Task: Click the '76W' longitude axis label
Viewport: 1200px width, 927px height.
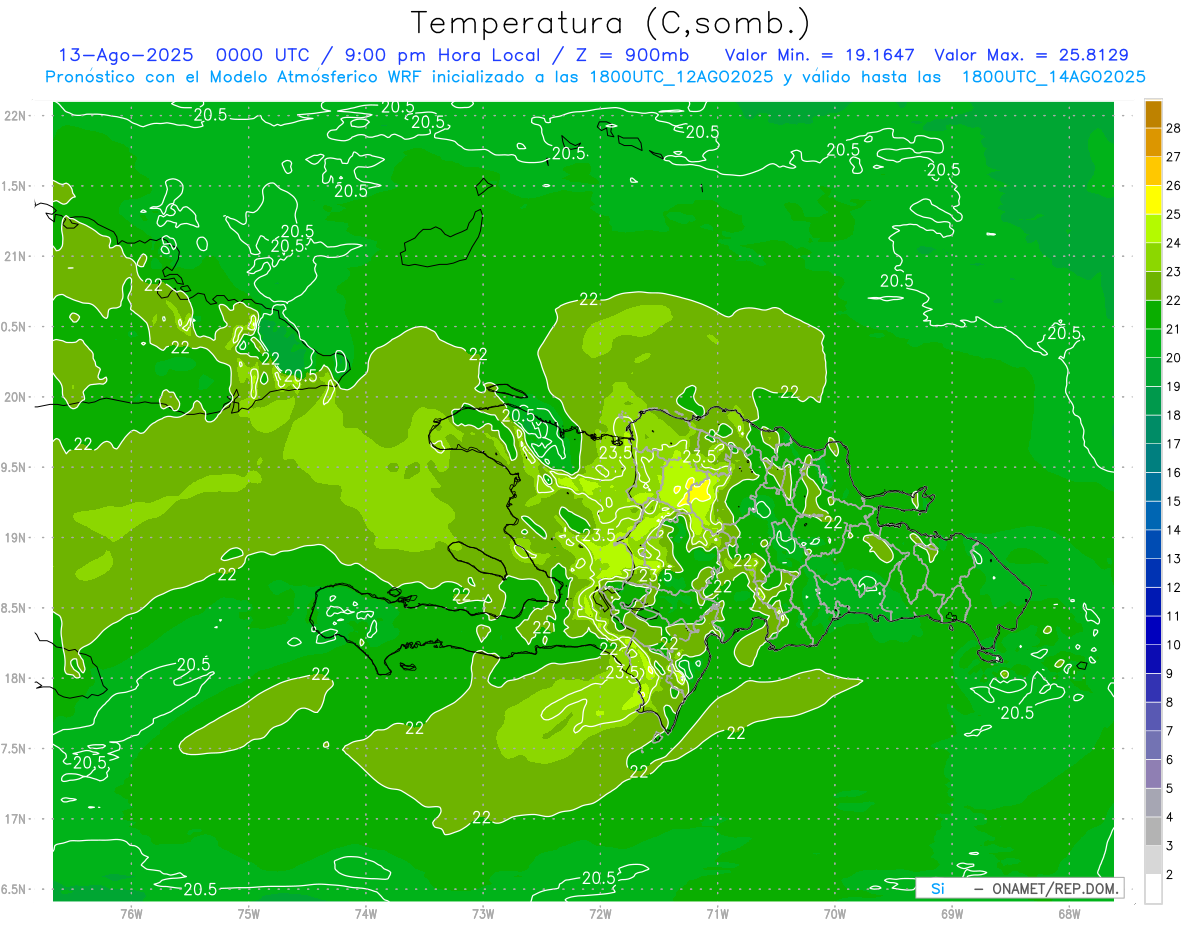Action: (132, 913)
